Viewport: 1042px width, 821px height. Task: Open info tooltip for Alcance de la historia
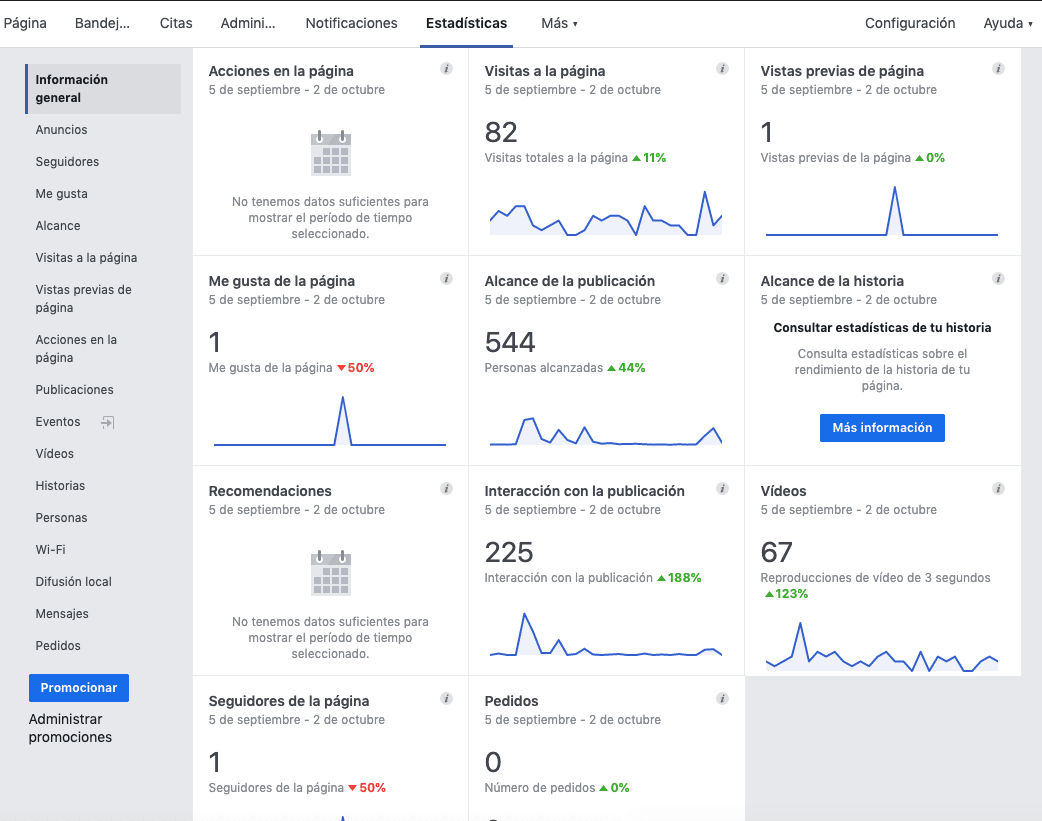coord(997,279)
